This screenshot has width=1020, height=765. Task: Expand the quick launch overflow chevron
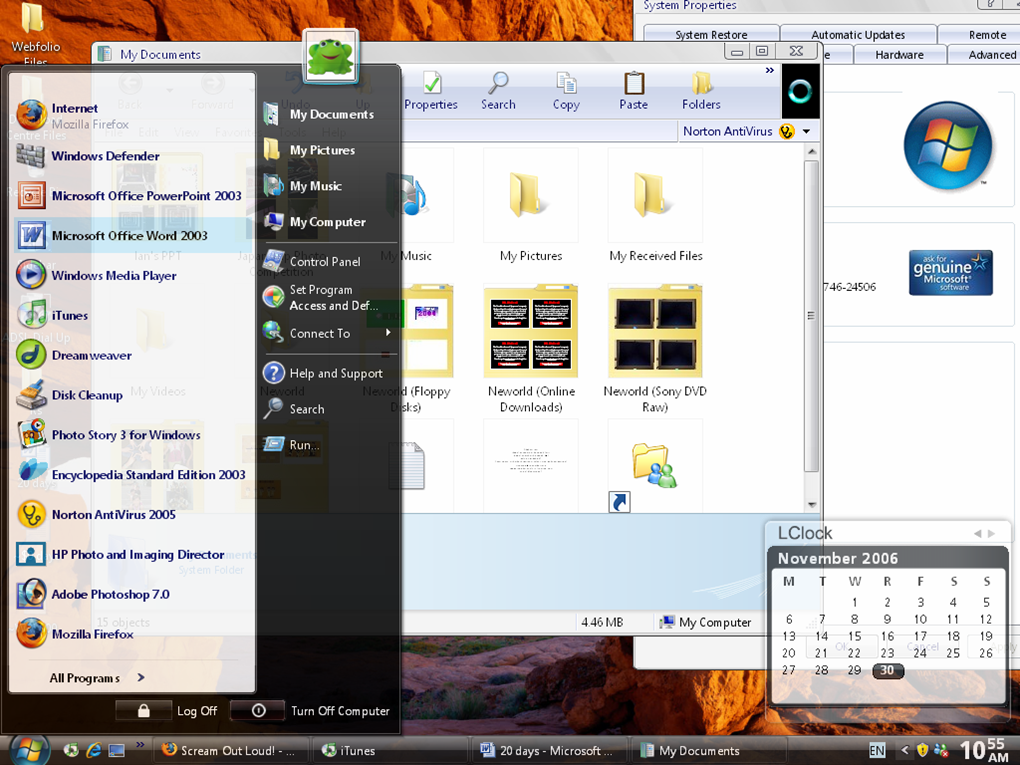click(x=140, y=744)
